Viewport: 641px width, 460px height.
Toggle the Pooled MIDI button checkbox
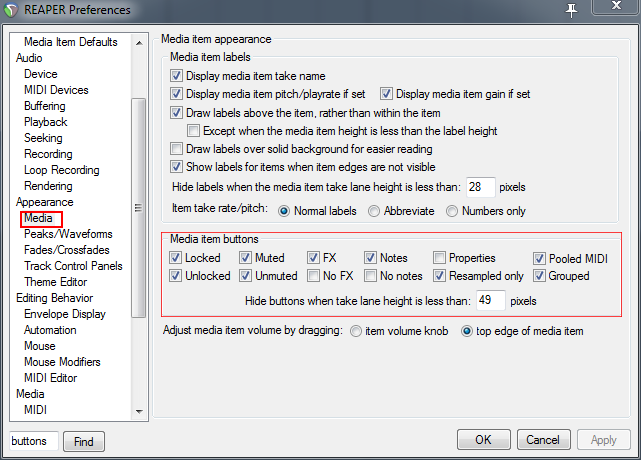pos(540,258)
